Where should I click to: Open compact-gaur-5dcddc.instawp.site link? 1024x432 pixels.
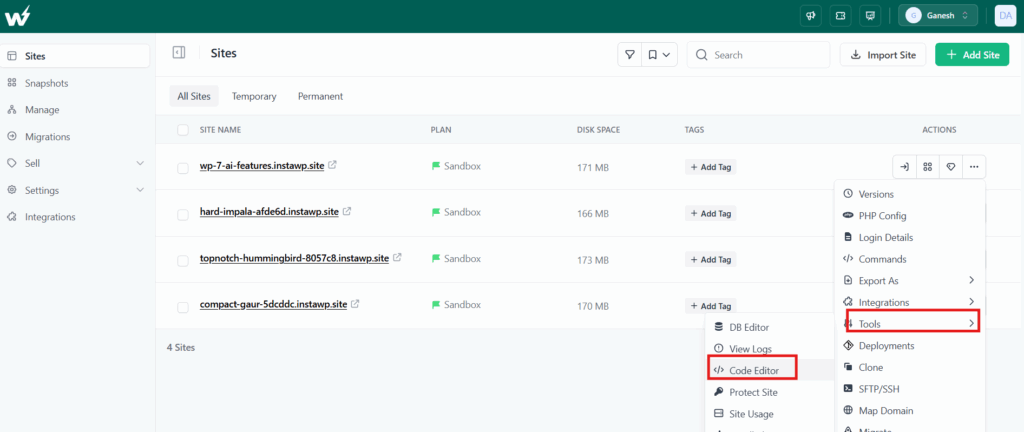pos(273,305)
